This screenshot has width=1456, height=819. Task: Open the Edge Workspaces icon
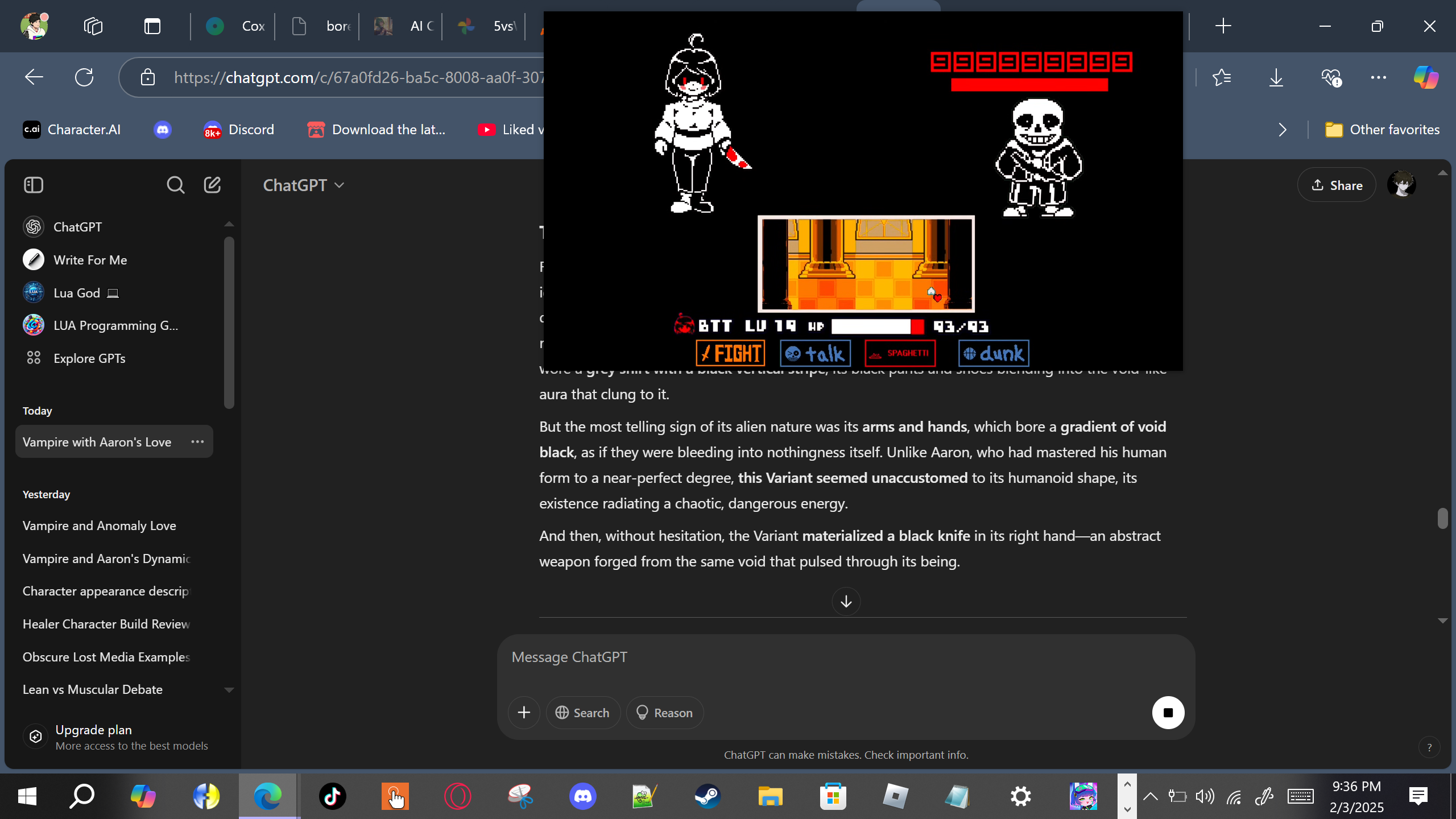coord(93,26)
